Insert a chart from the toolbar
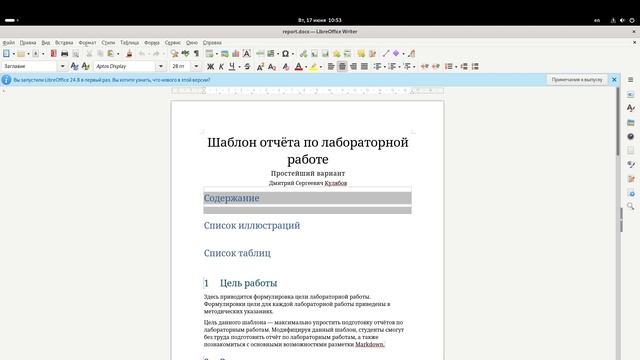Viewport: 640px width, 360px height. coord(236,53)
